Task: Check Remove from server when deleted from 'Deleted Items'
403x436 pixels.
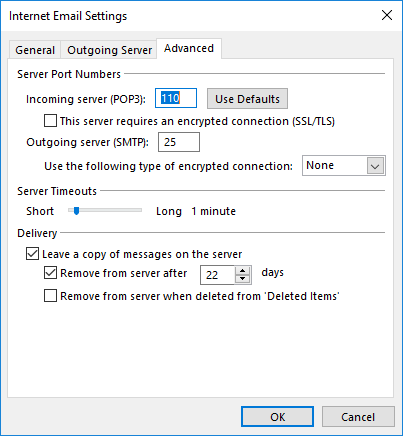Action: coord(50,296)
